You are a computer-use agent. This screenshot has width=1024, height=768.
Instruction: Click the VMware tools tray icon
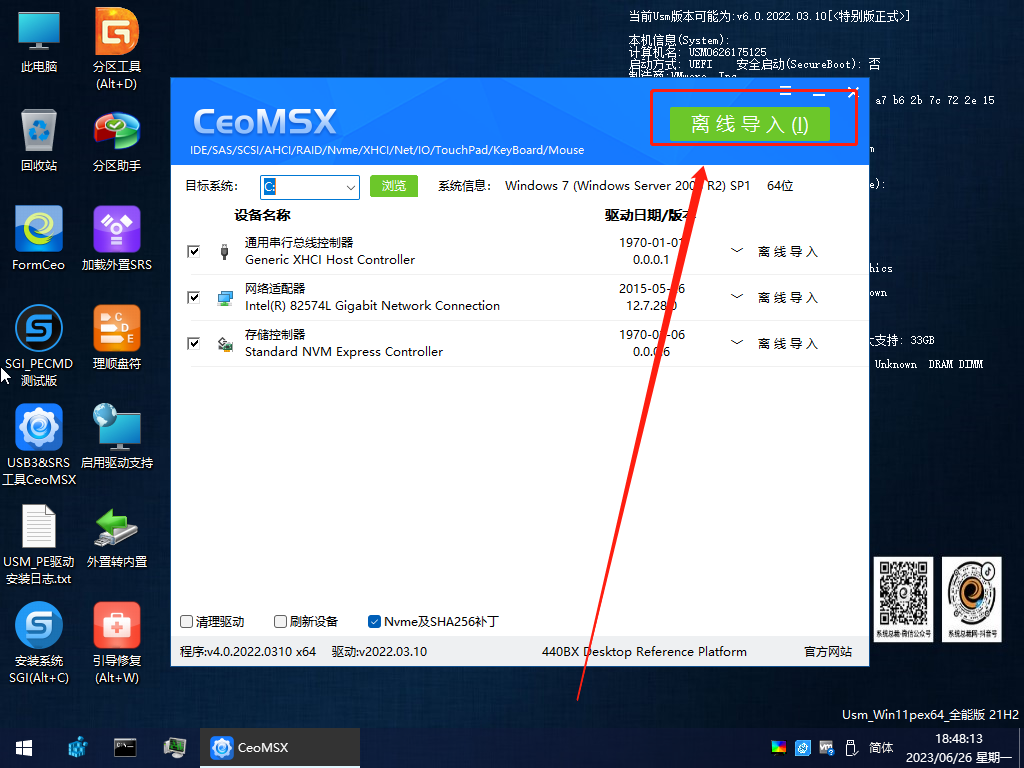point(826,748)
